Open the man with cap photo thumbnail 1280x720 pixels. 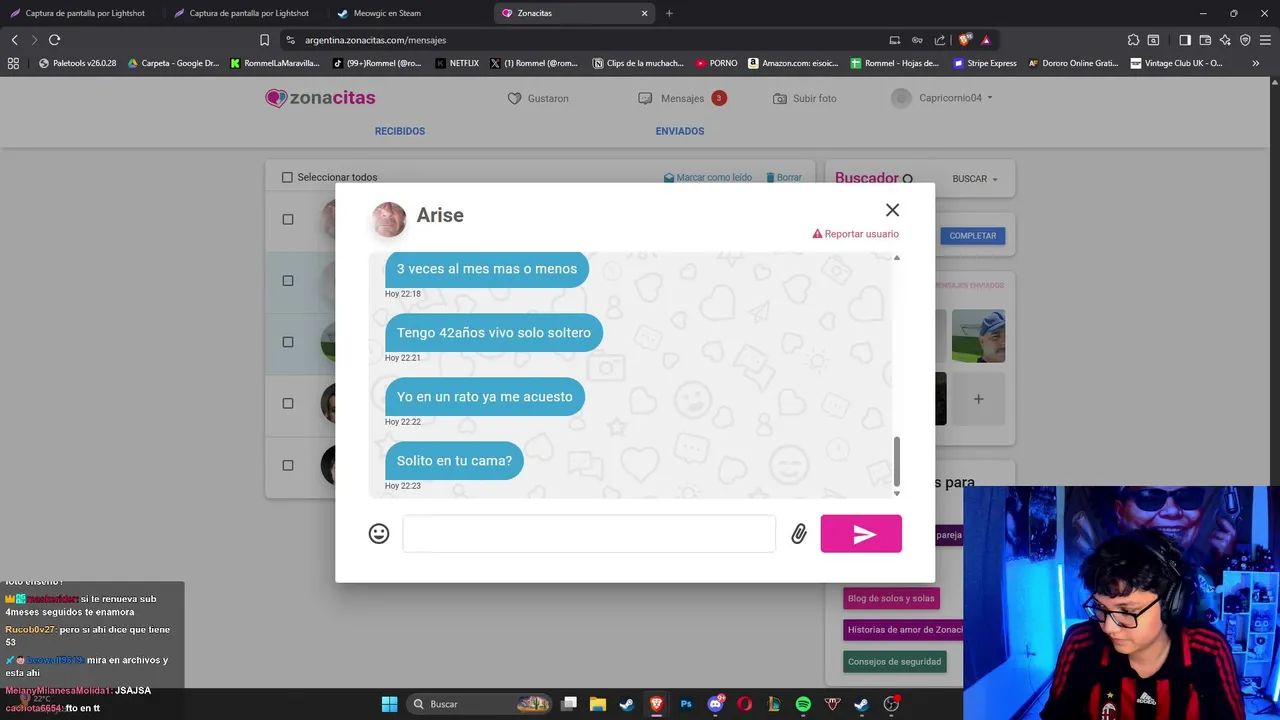(978, 336)
